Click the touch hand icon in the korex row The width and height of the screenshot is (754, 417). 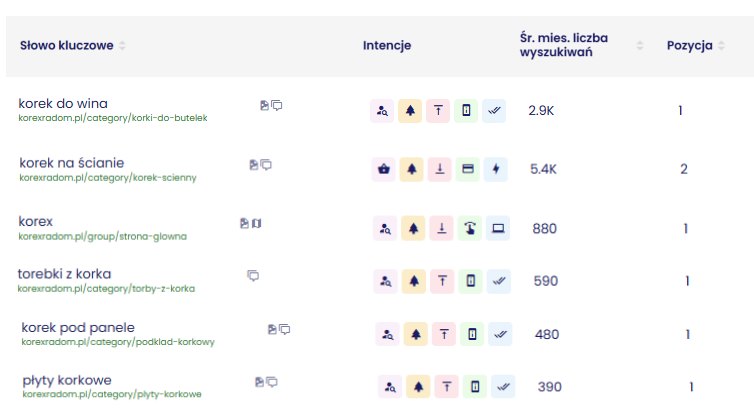click(470, 228)
